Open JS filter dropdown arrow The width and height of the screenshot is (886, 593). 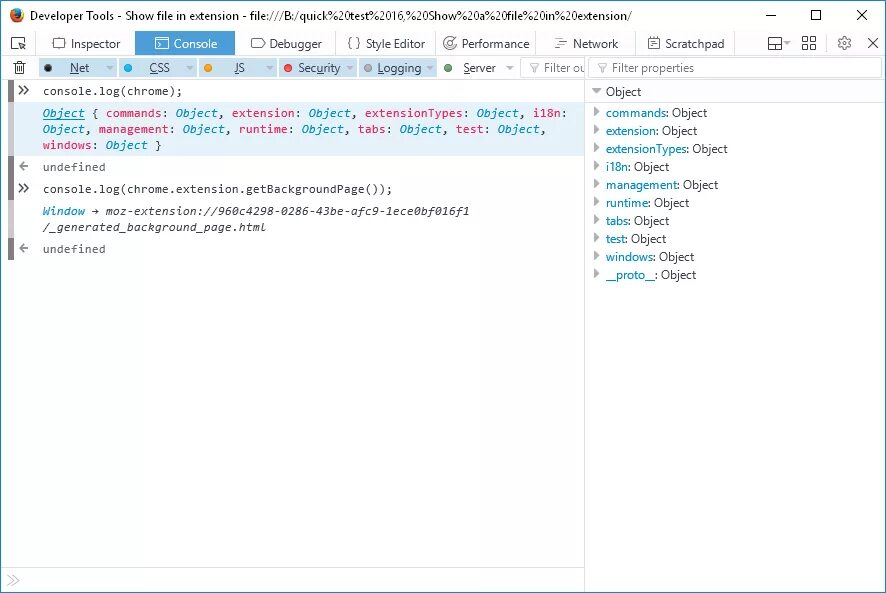pyautogui.click(x=270, y=68)
